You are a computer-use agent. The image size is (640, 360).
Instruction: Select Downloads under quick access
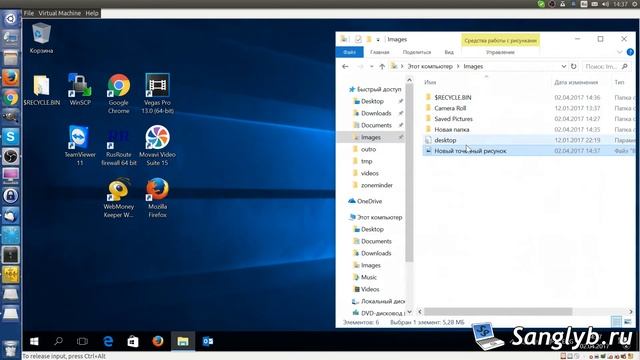376,113
